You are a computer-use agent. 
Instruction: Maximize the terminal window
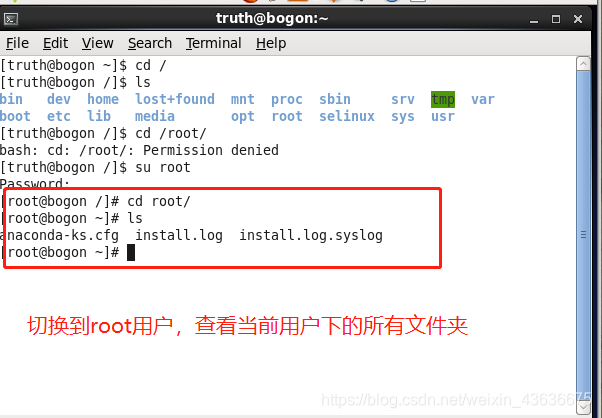pos(556,19)
